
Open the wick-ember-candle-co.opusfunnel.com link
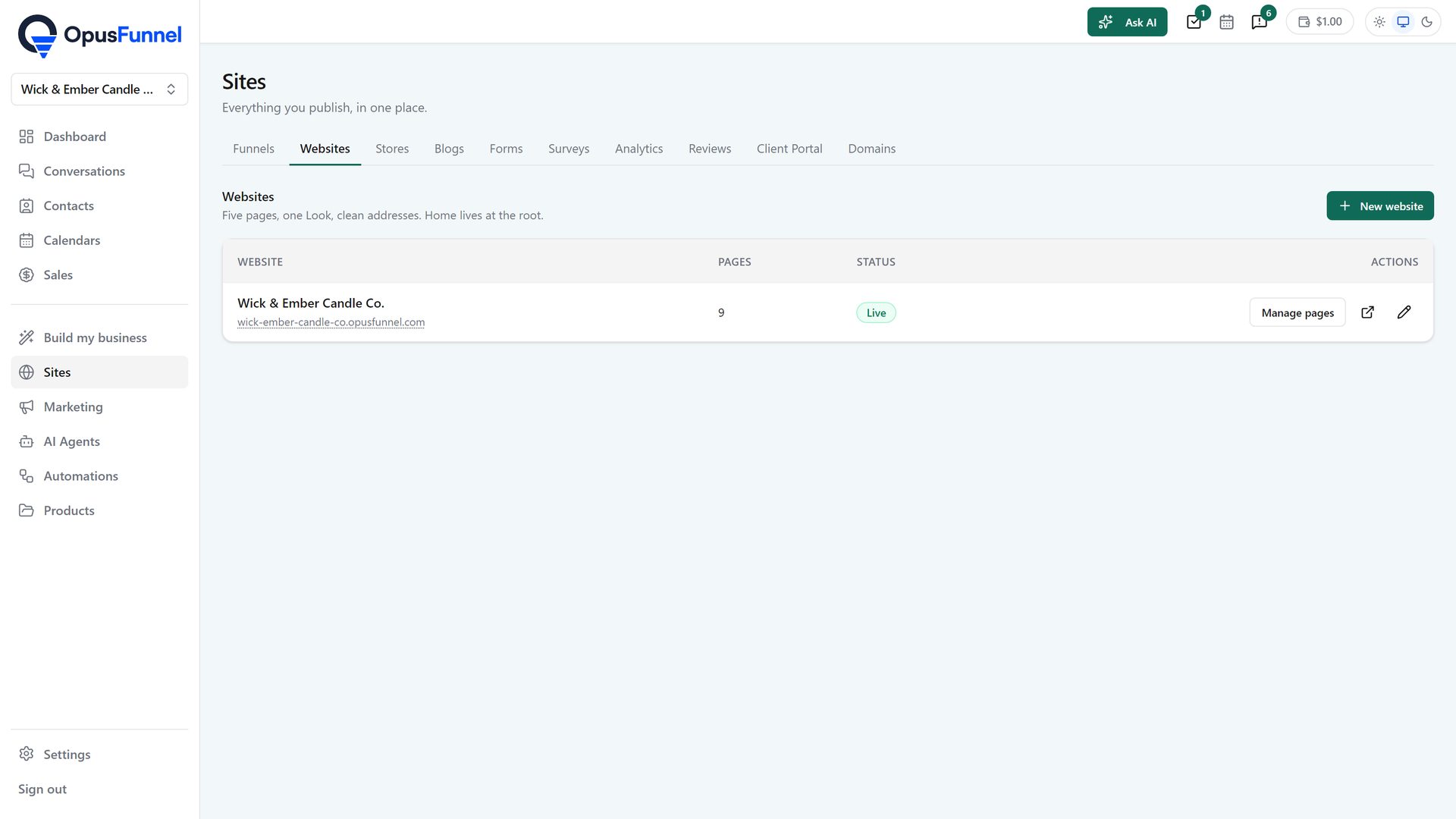point(331,322)
